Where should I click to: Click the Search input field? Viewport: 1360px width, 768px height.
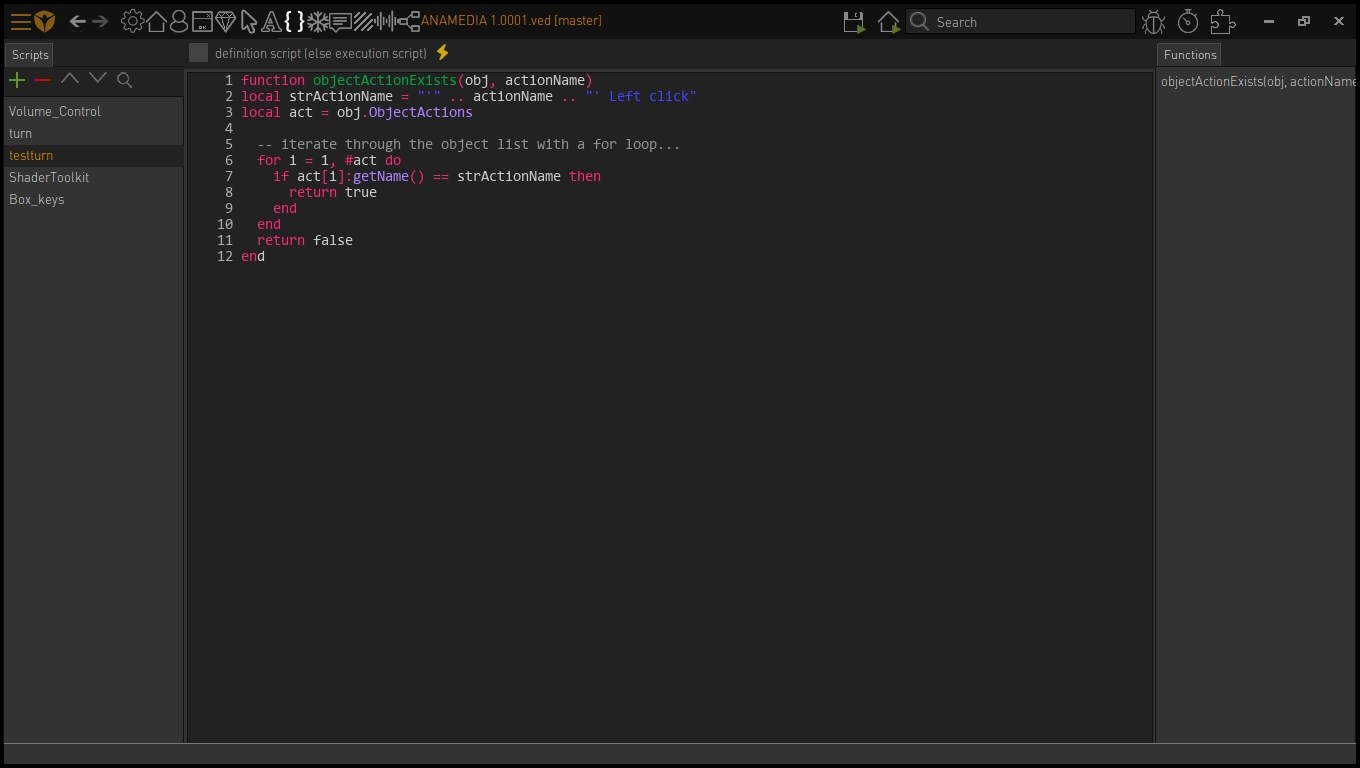point(1020,22)
